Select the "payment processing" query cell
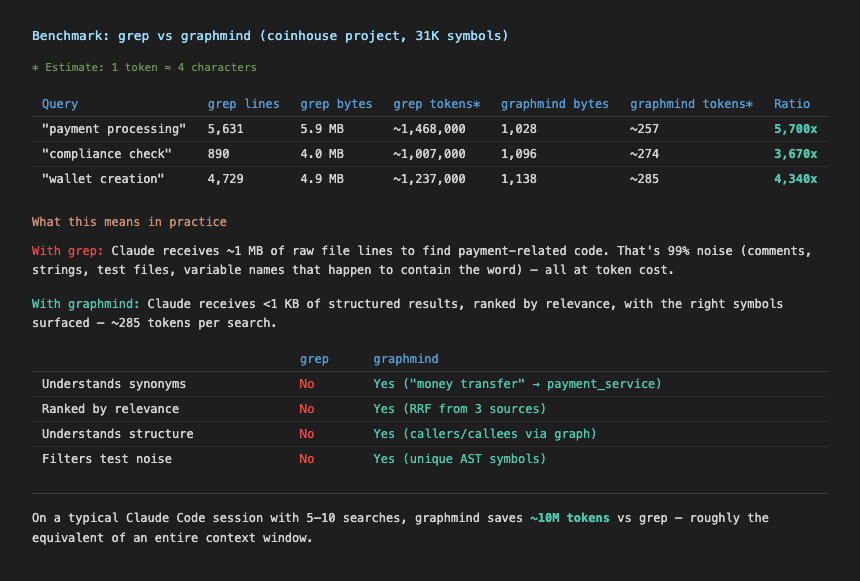The image size is (860, 581). pyautogui.click(x=114, y=129)
